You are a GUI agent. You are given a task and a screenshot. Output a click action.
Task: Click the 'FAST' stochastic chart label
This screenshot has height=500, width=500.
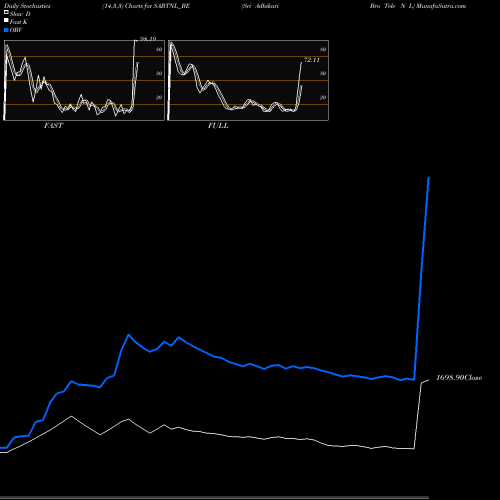(53, 125)
